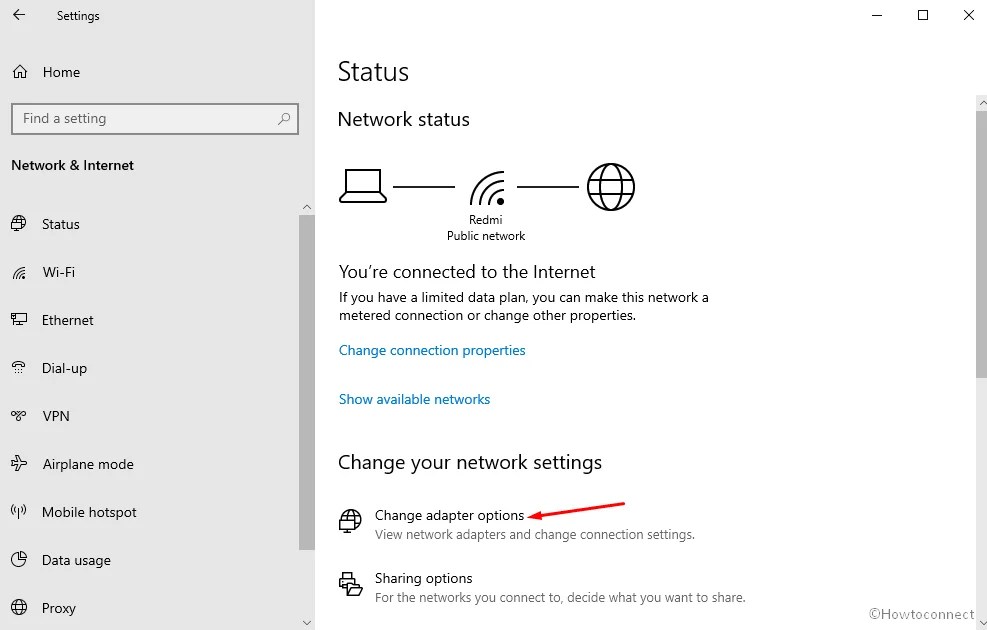Image resolution: width=987 pixels, height=630 pixels.
Task: Click the Ethernet monitor icon
Action: (19, 320)
